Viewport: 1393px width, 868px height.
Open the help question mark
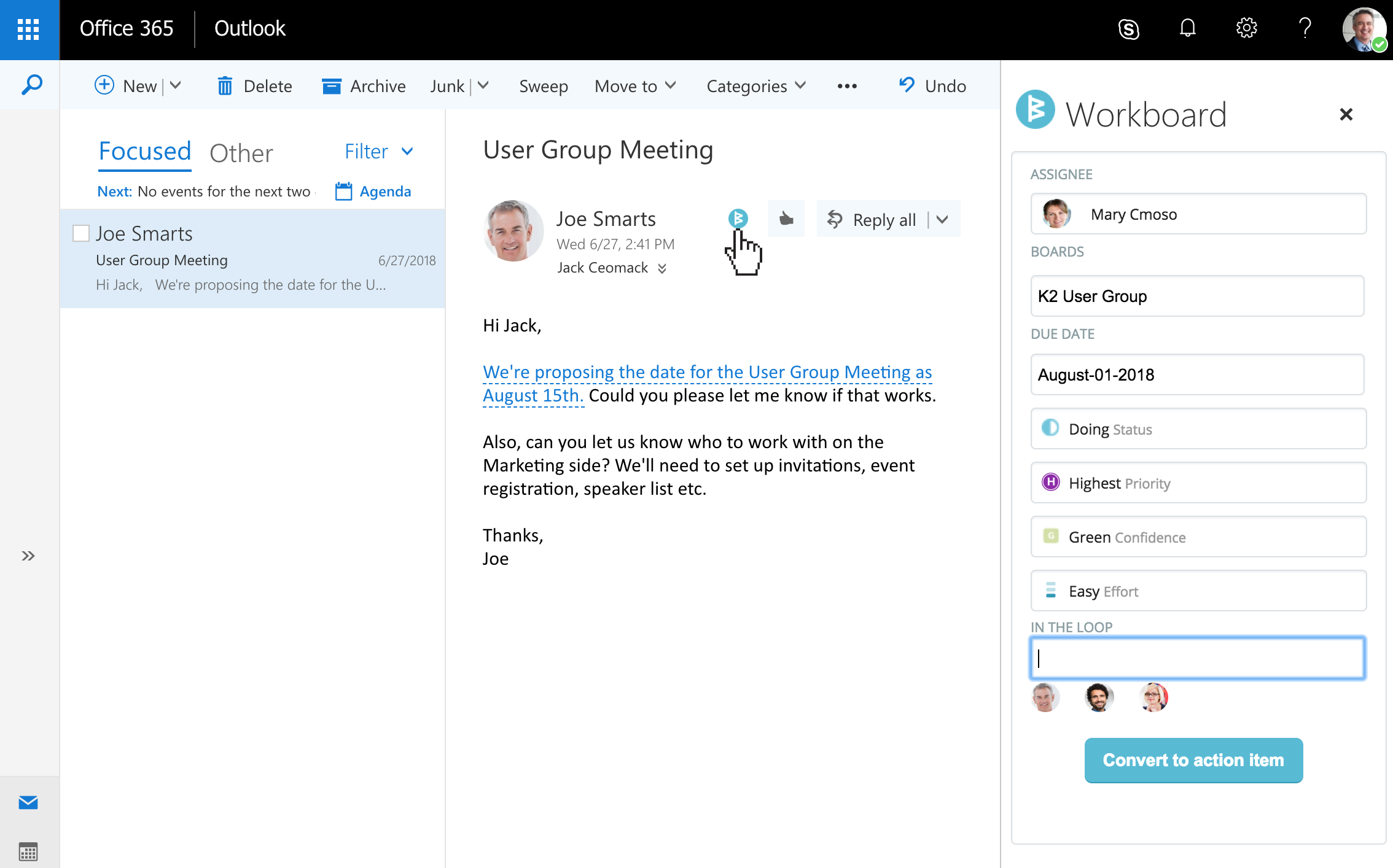coord(1305,28)
